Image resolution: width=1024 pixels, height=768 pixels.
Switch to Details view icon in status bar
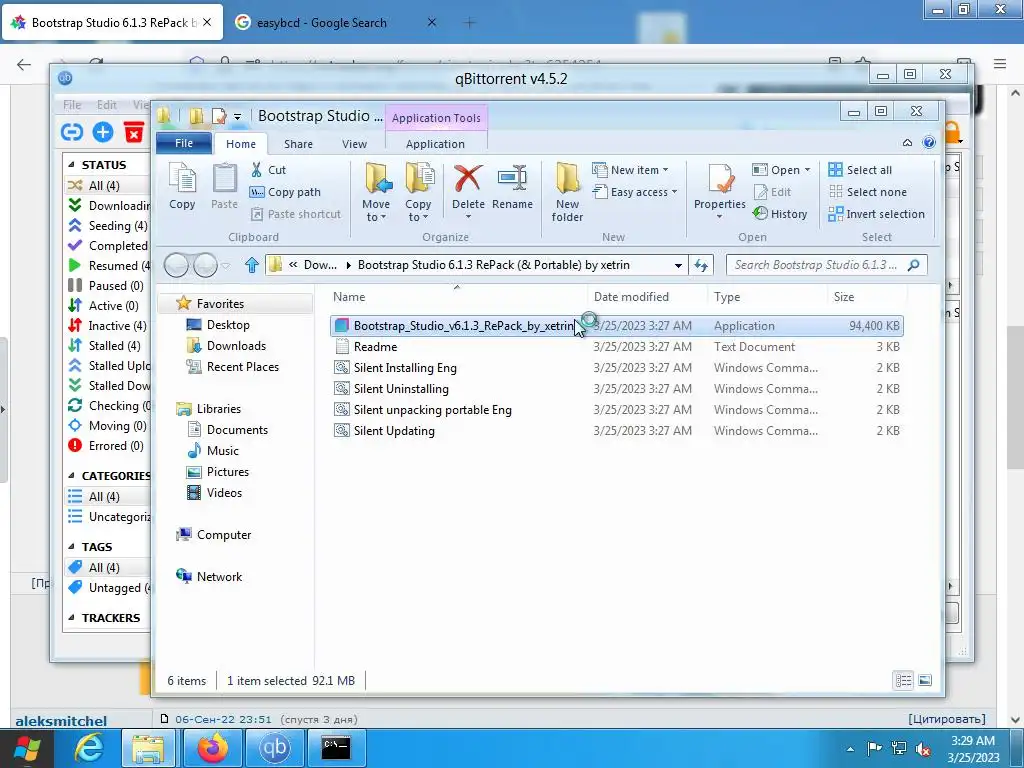coord(903,680)
